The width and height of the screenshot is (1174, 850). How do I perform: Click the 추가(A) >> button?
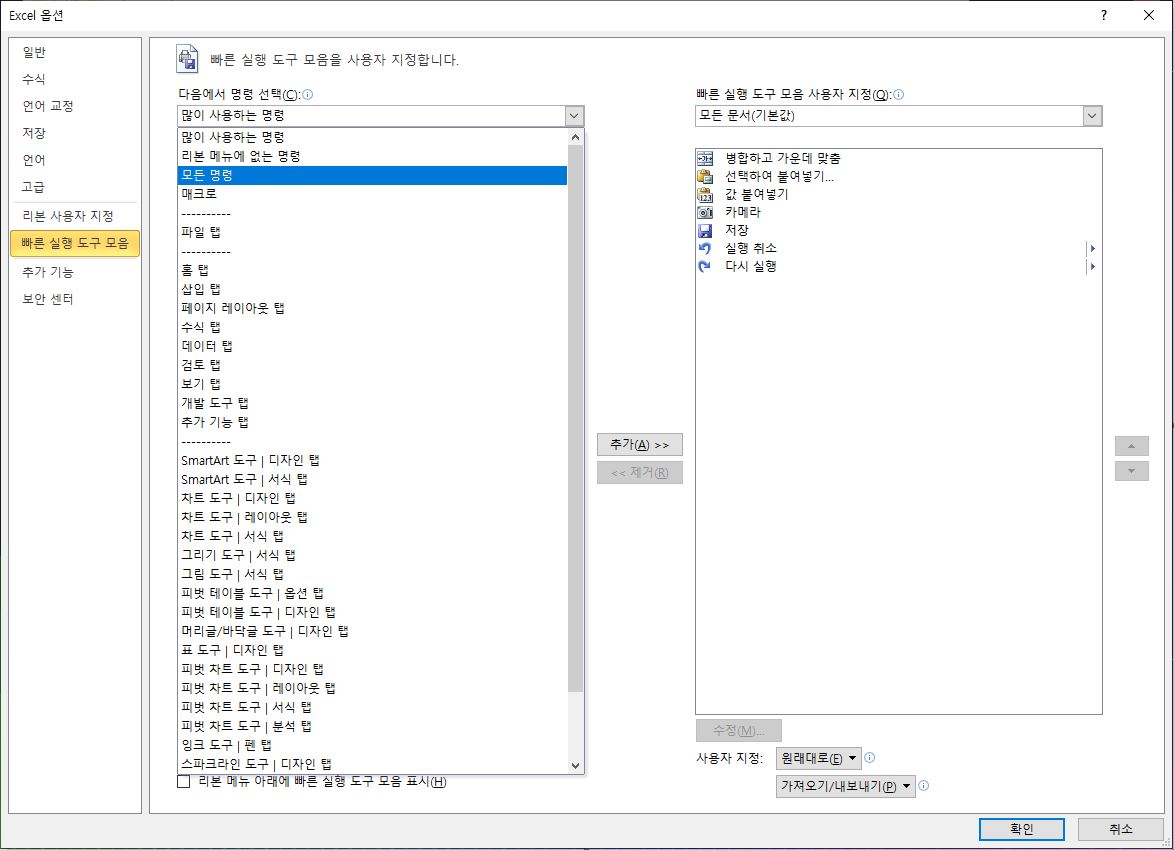point(639,445)
